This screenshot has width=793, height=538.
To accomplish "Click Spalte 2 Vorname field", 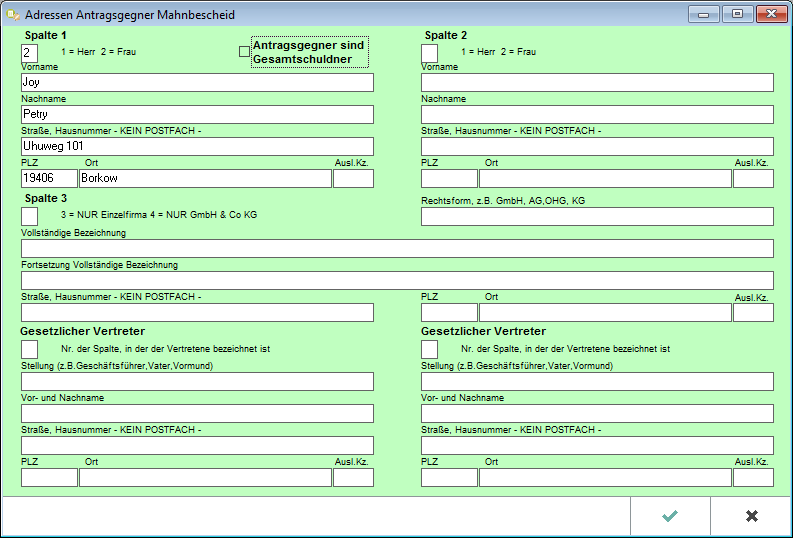I will (x=597, y=82).
